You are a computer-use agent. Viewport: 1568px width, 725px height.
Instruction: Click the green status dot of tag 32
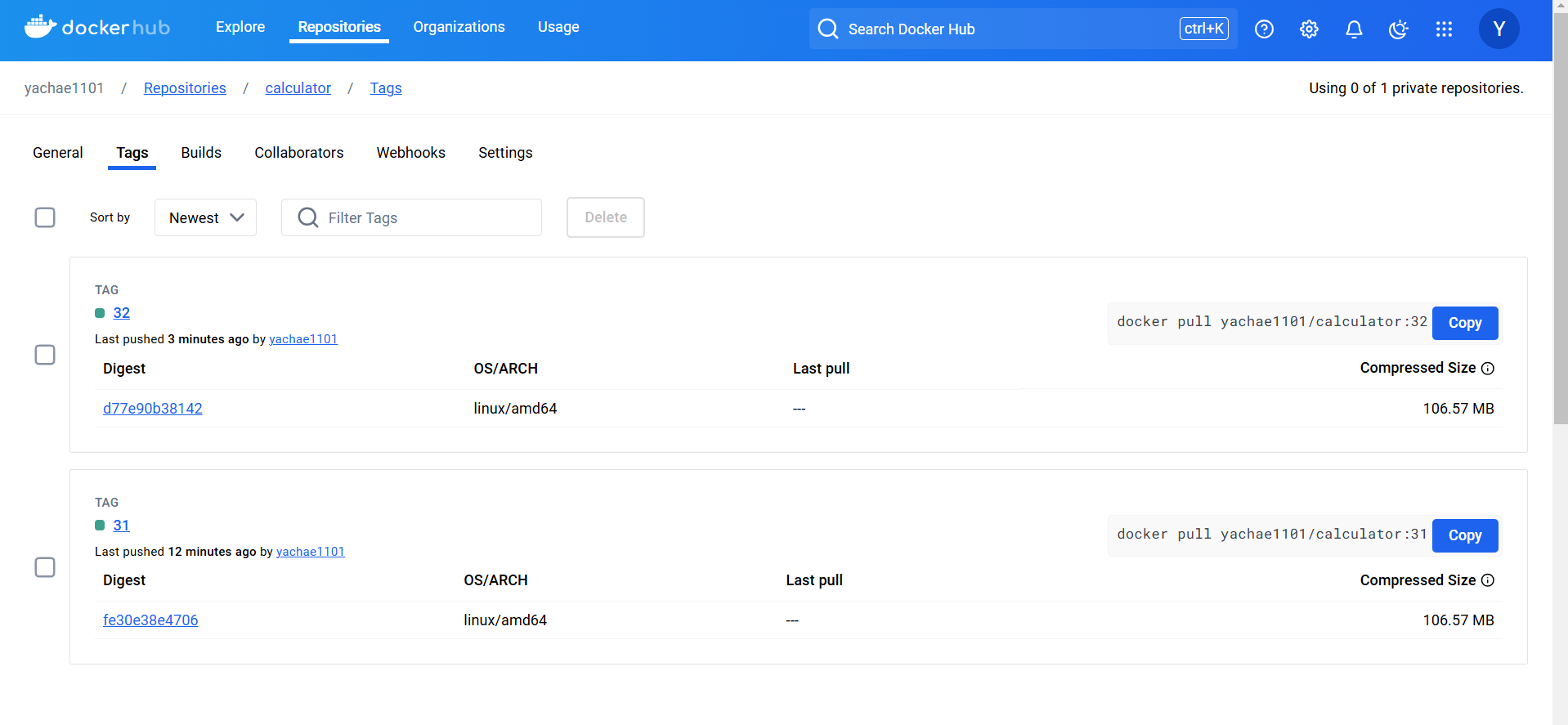(100, 313)
